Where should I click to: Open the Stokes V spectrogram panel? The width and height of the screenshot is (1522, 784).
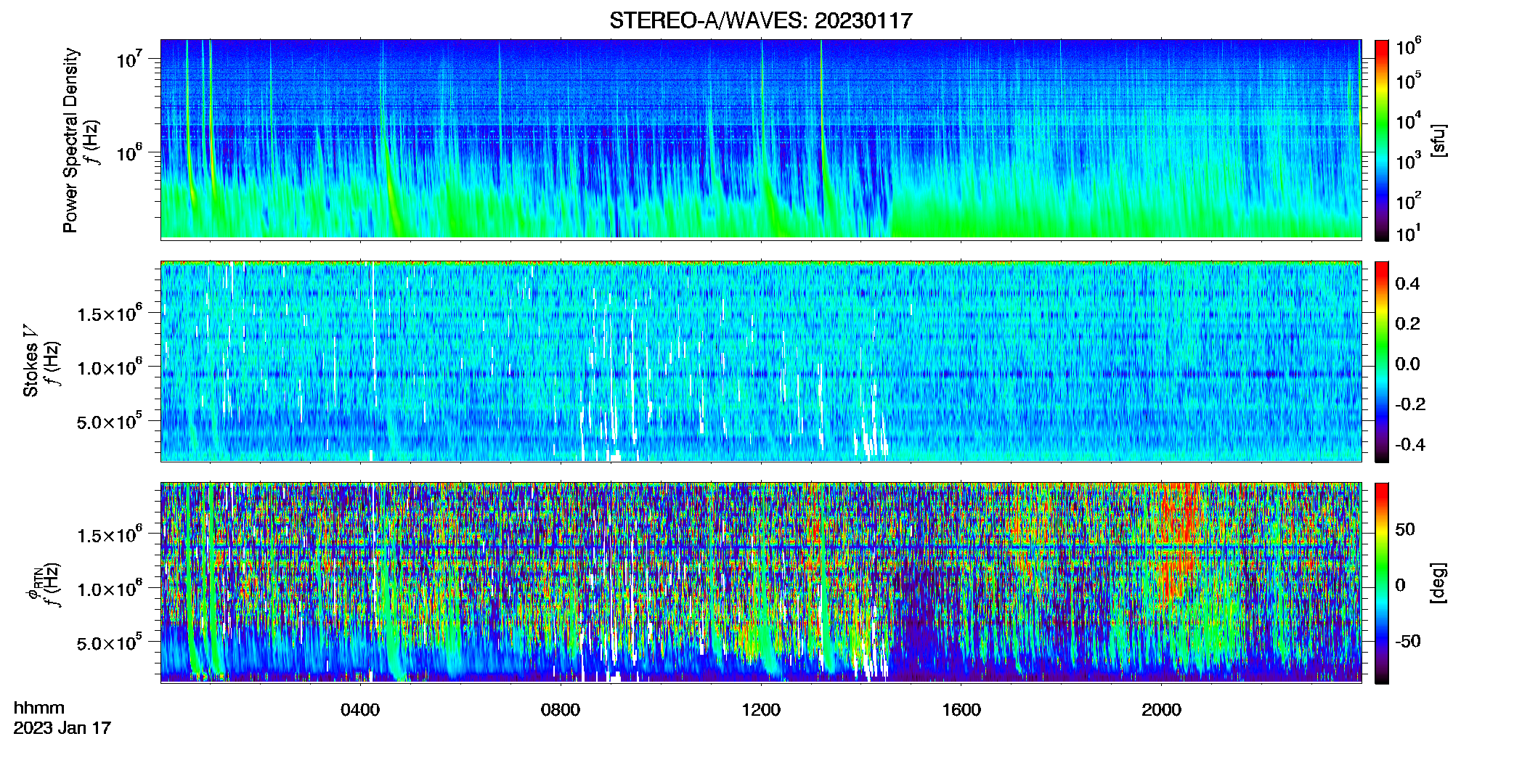pos(760,361)
